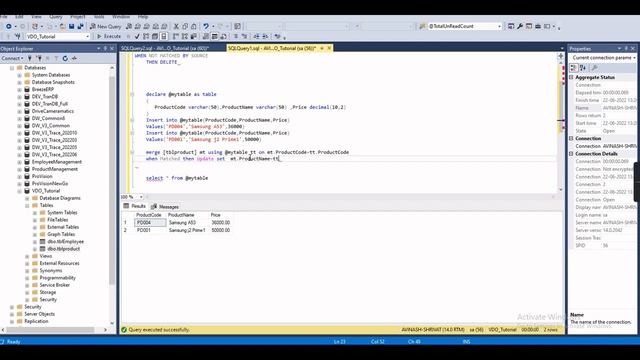Open the Tools menu
This screenshot has height=360, width=640.
[99, 17]
